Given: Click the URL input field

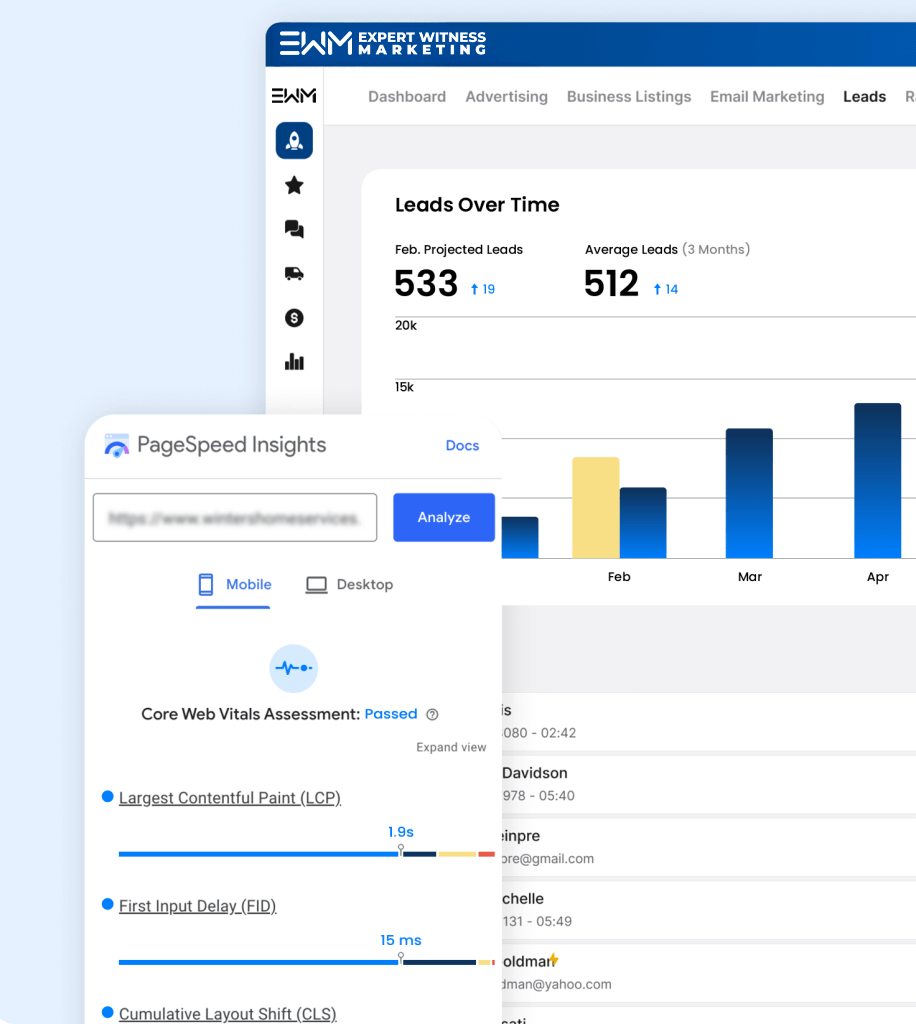Looking at the screenshot, I should point(235,518).
